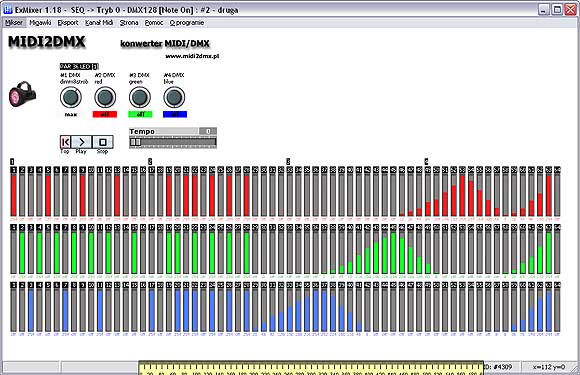This screenshot has width=580, height=375.
Task: Click the green row step 45 slider
Action: point(393,253)
